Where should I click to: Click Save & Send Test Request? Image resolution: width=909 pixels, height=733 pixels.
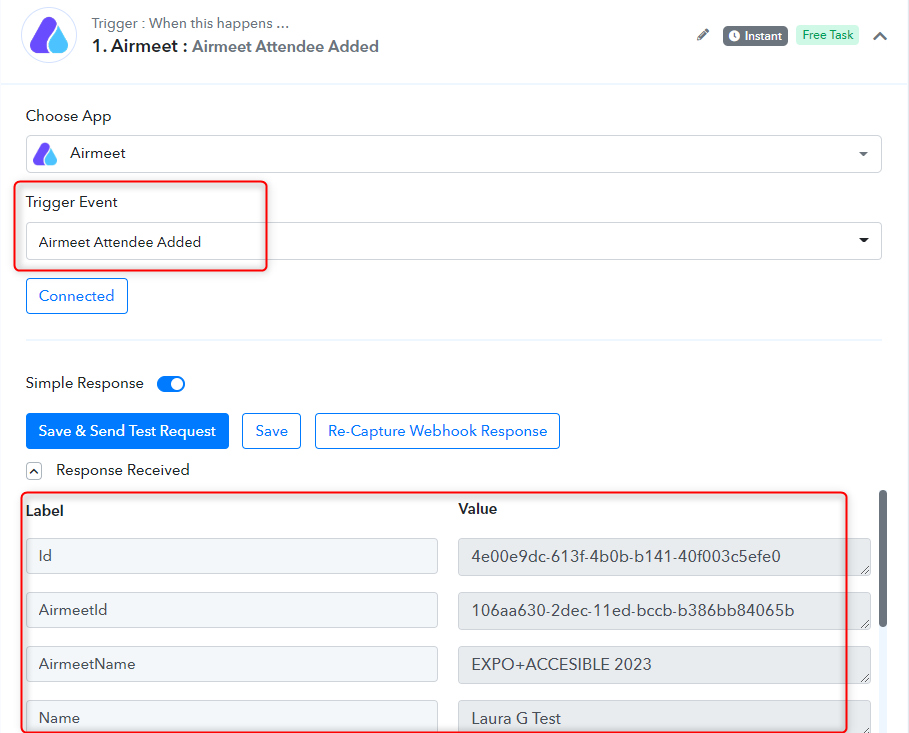(127, 431)
